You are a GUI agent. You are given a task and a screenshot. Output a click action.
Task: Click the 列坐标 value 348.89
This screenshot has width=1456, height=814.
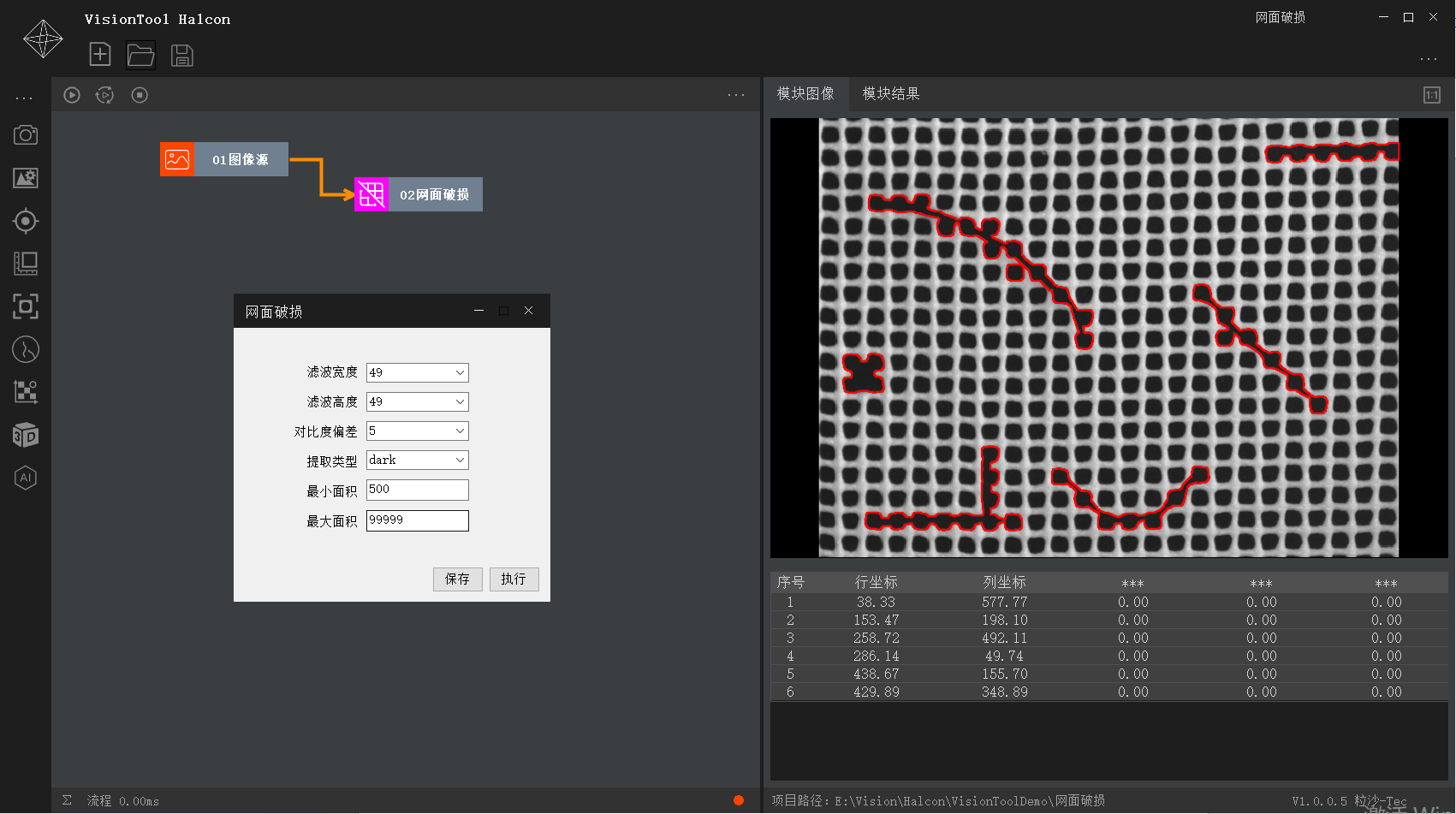(1004, 692)
